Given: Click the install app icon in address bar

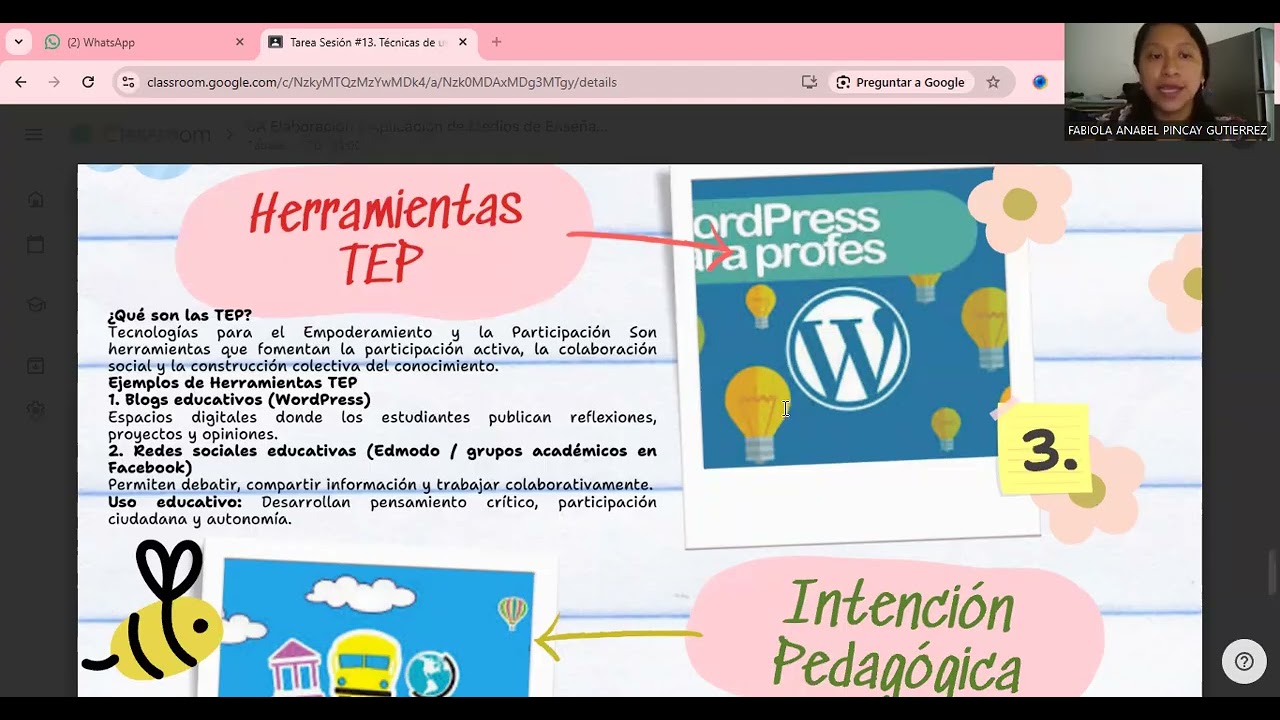Looking at the screenshot, I should coord(809,82).
